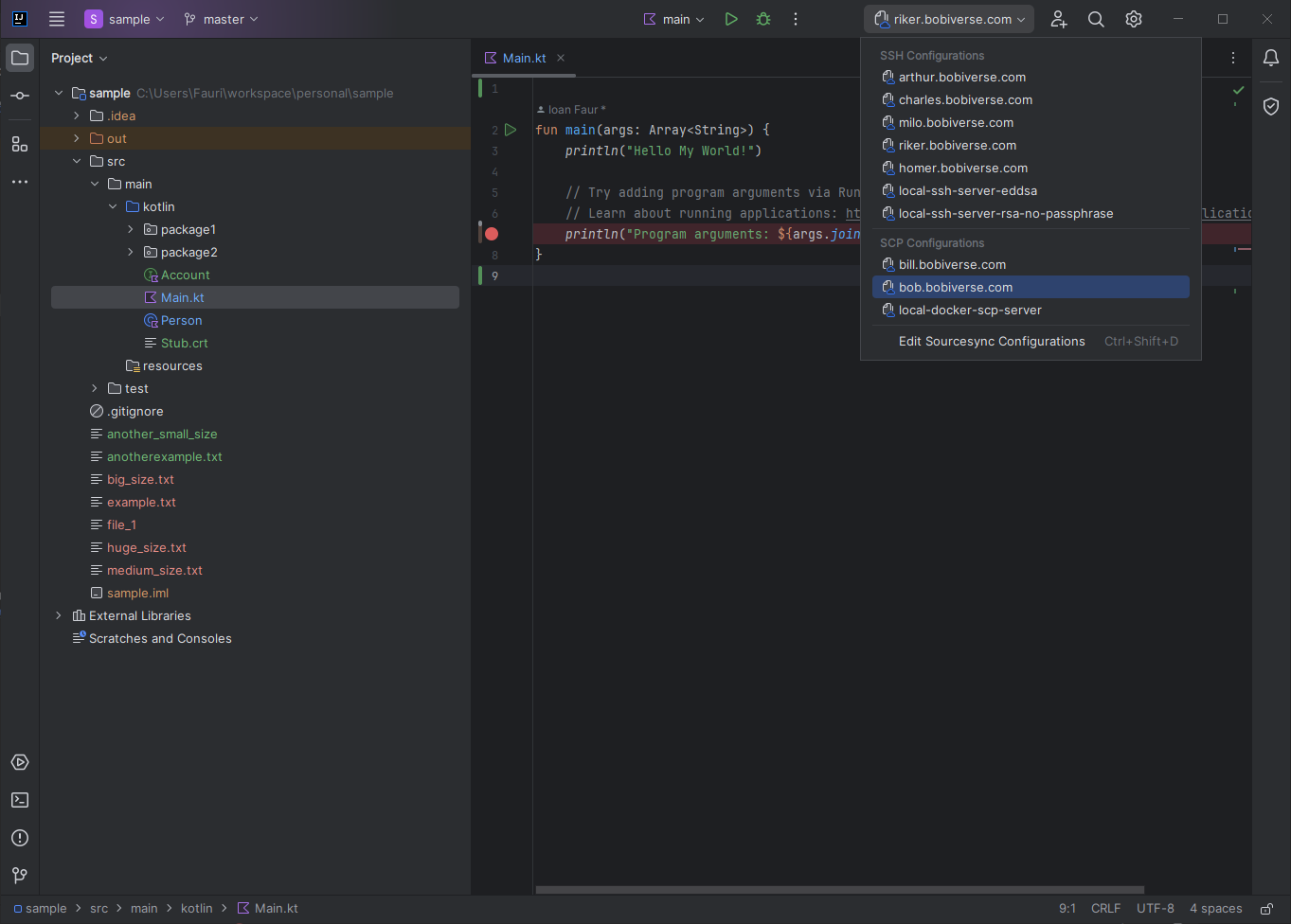
Task: Click the 9:1 caret position widget
Action: click(x=1067, y=908)
